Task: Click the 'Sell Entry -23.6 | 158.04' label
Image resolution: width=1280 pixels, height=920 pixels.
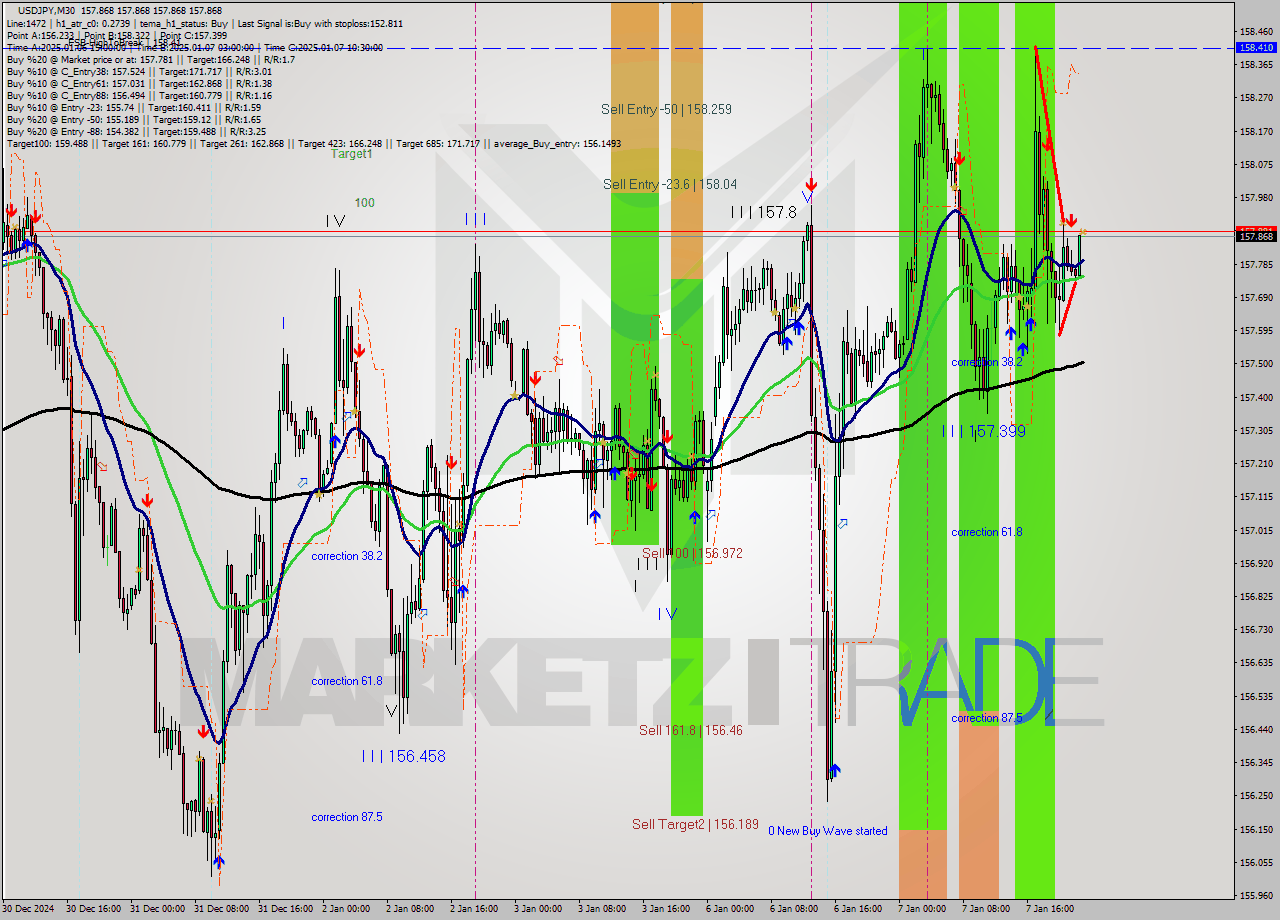Action: click(x=670, y=184)
